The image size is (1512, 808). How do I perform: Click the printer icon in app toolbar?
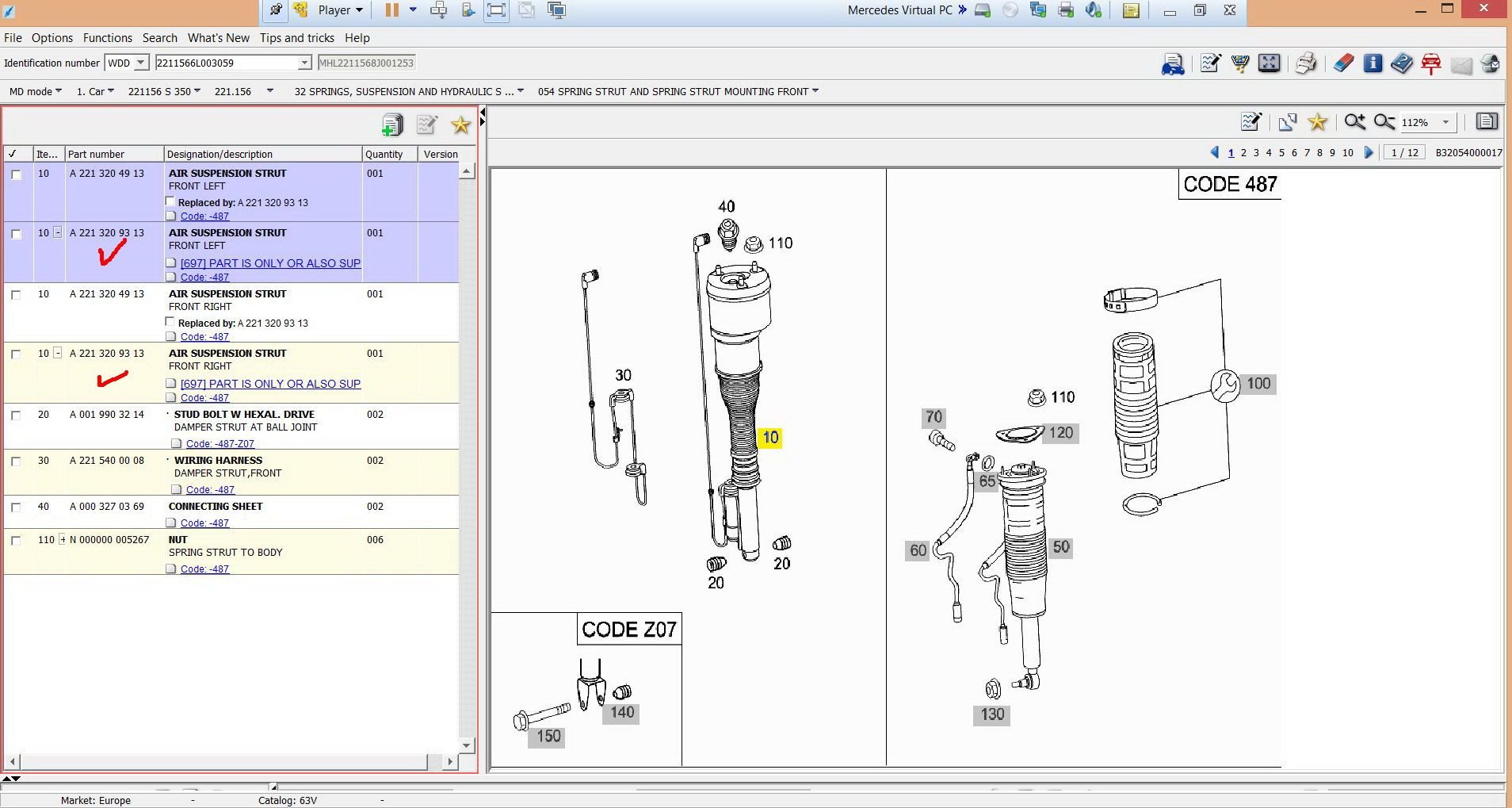click(x=1306, y=63)
